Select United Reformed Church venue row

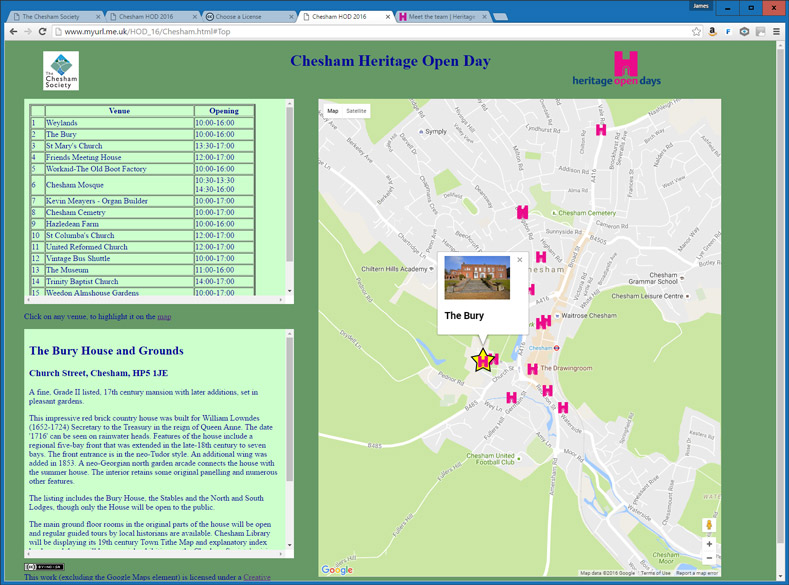coord(142,247)
